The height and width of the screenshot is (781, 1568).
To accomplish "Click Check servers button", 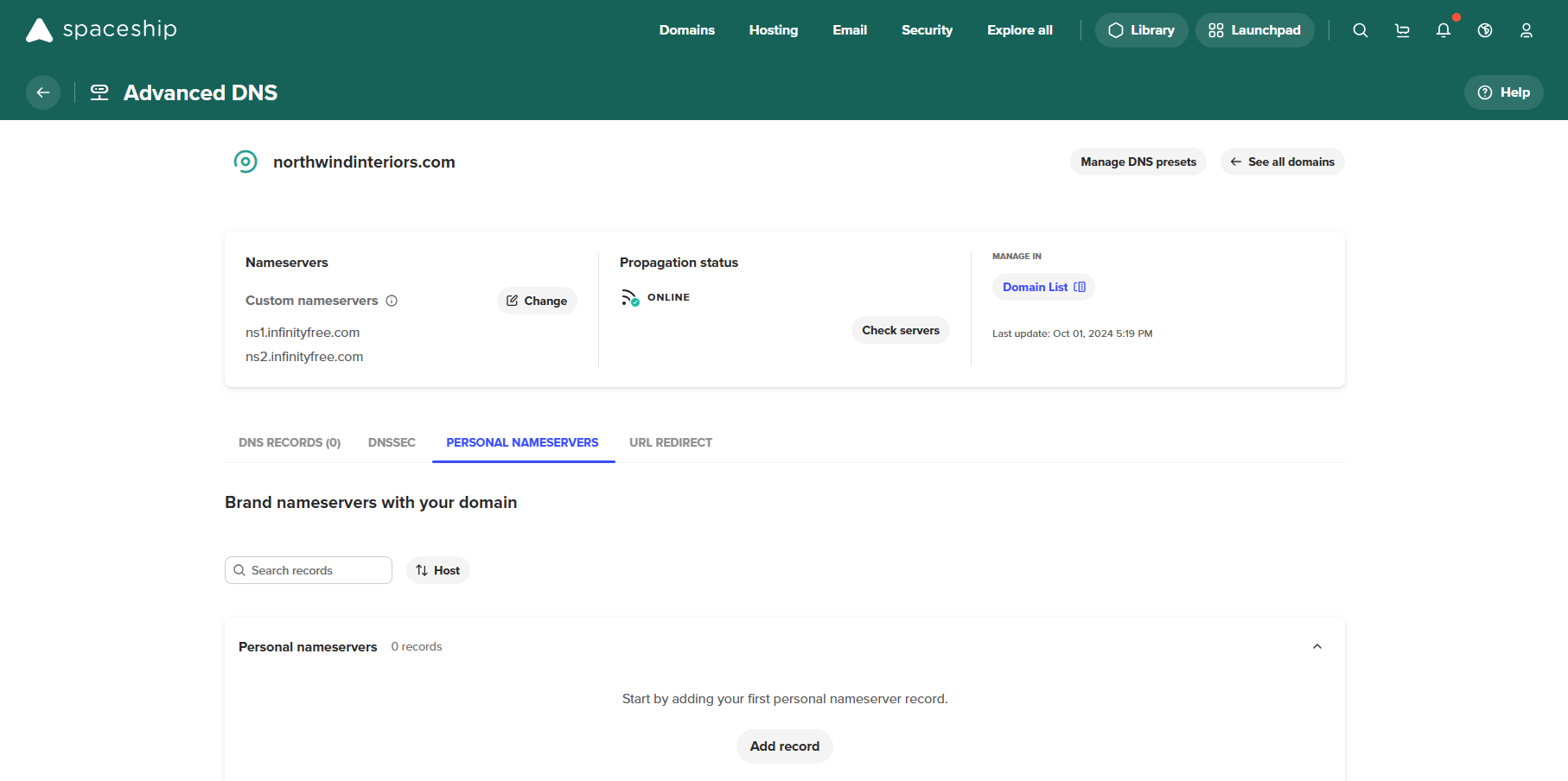I will (900, 330).
